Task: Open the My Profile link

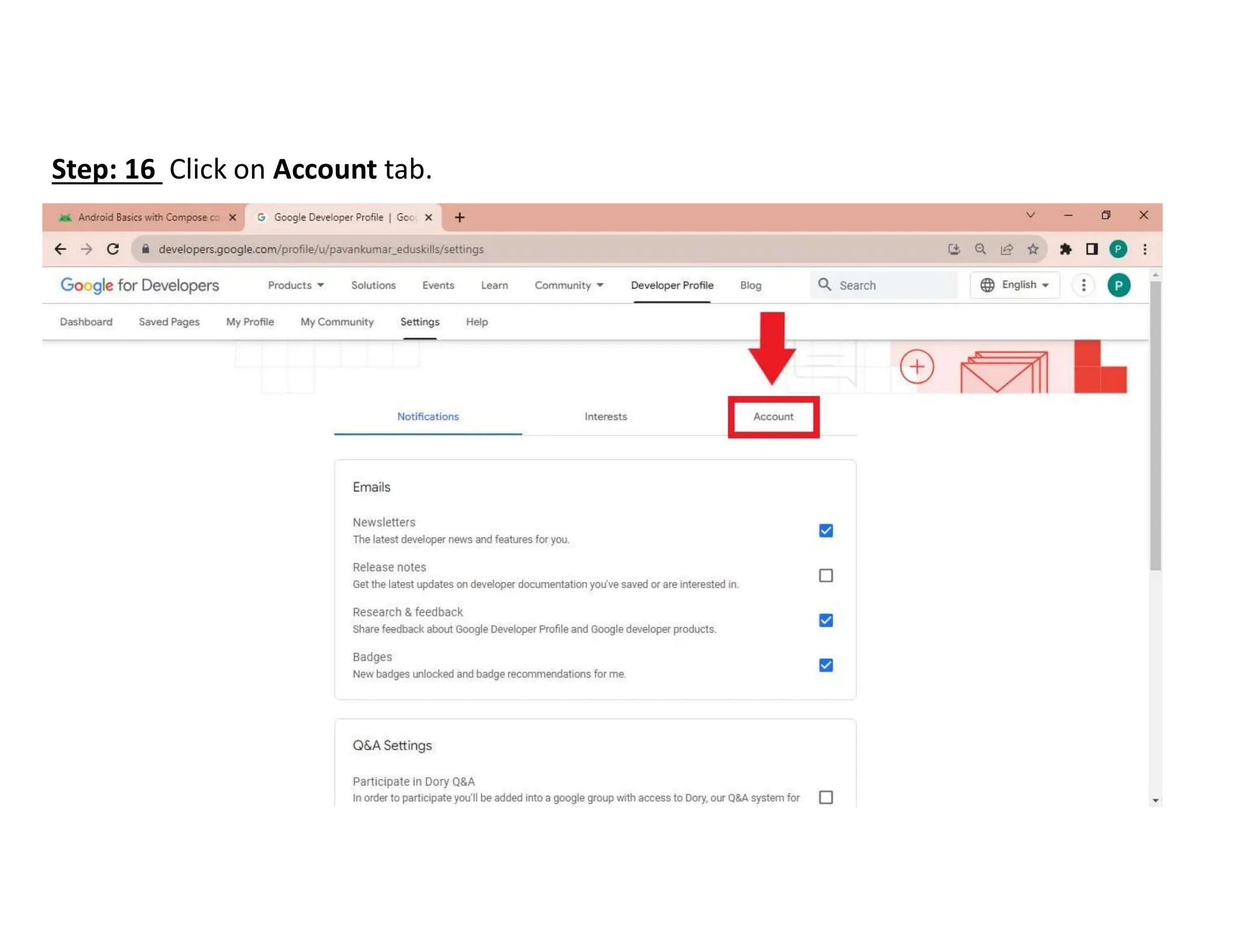Action: [x=250, y=322]
